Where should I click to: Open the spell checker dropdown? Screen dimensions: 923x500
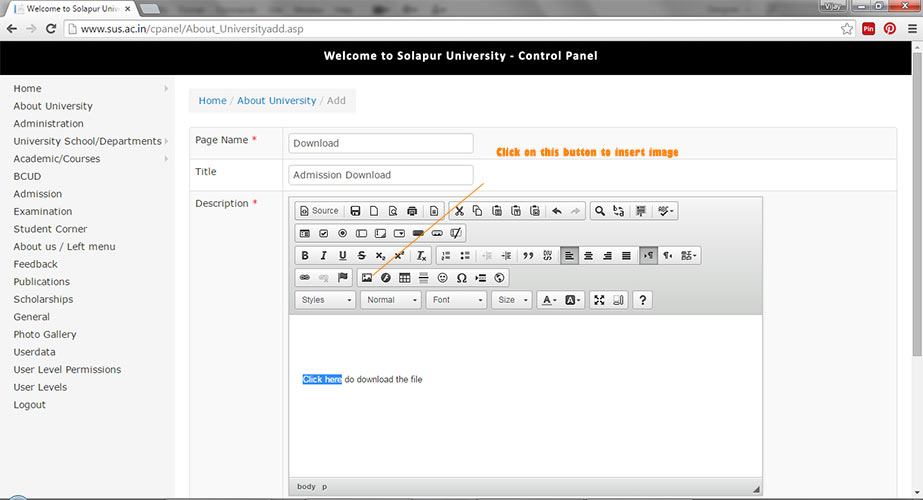coord(665,211)
